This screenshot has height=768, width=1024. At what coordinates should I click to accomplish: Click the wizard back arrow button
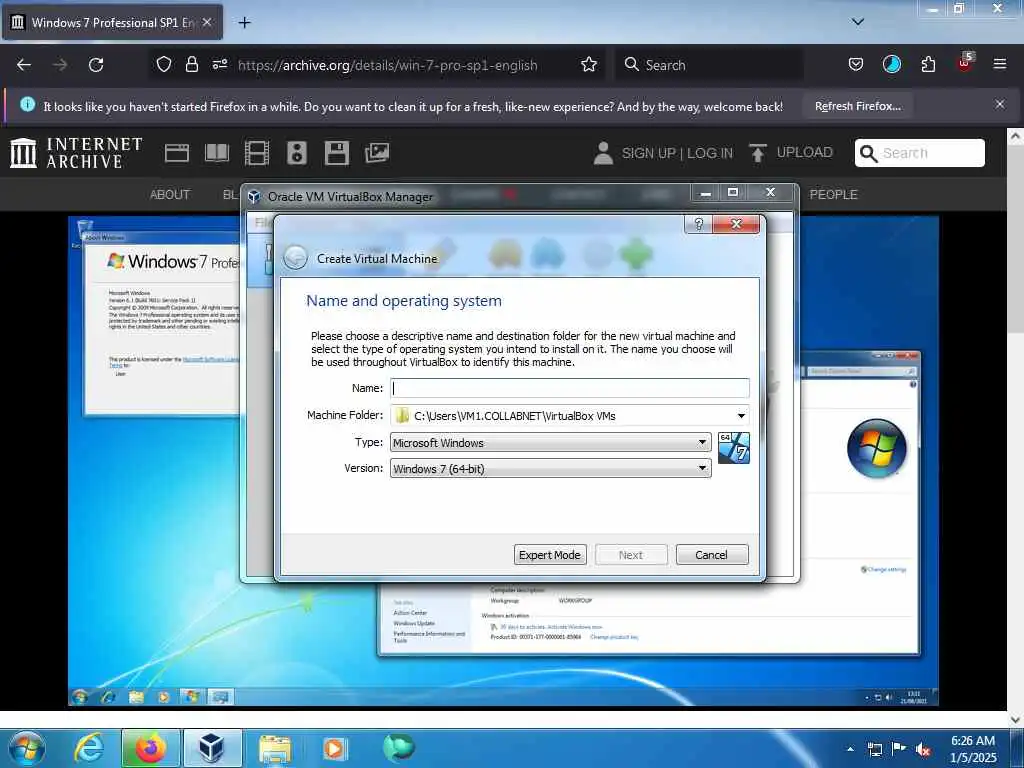[295, 258]
